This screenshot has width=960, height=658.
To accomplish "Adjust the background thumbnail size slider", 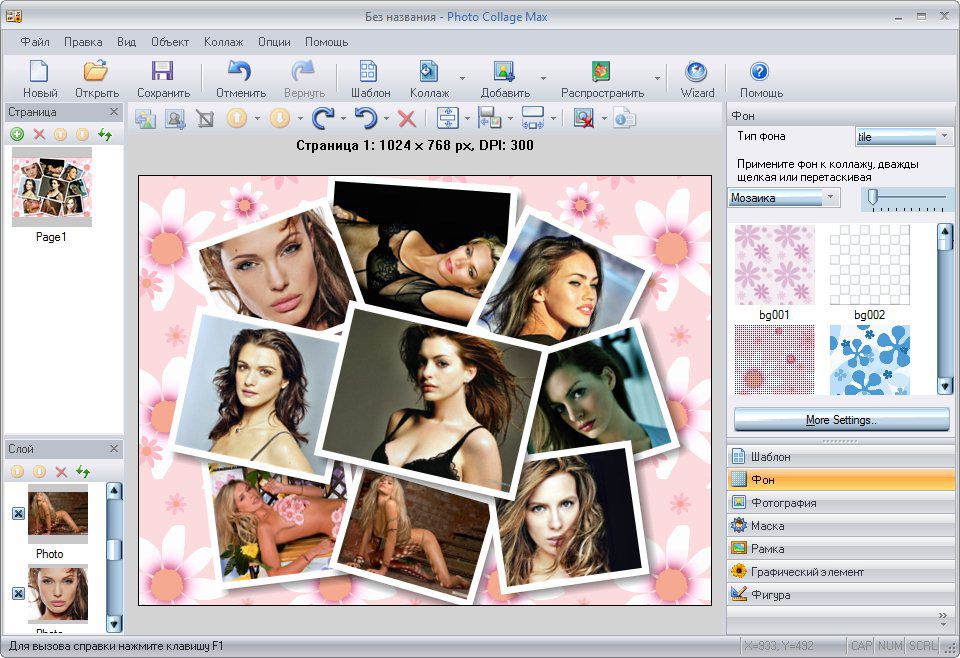I will [873, 197].
